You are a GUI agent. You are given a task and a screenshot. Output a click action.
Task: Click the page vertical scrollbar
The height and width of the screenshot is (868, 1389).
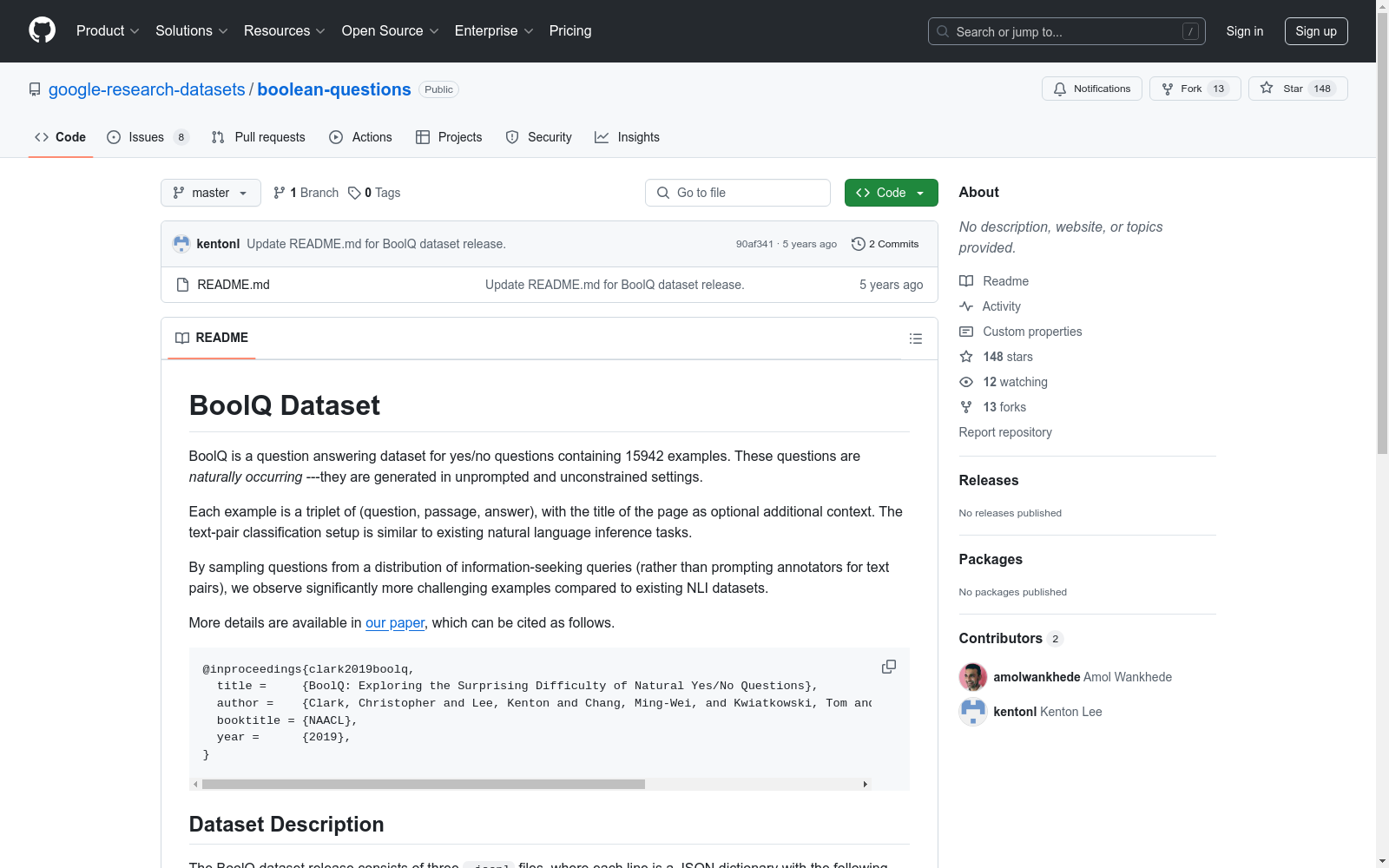click(x=1382, y=234)
